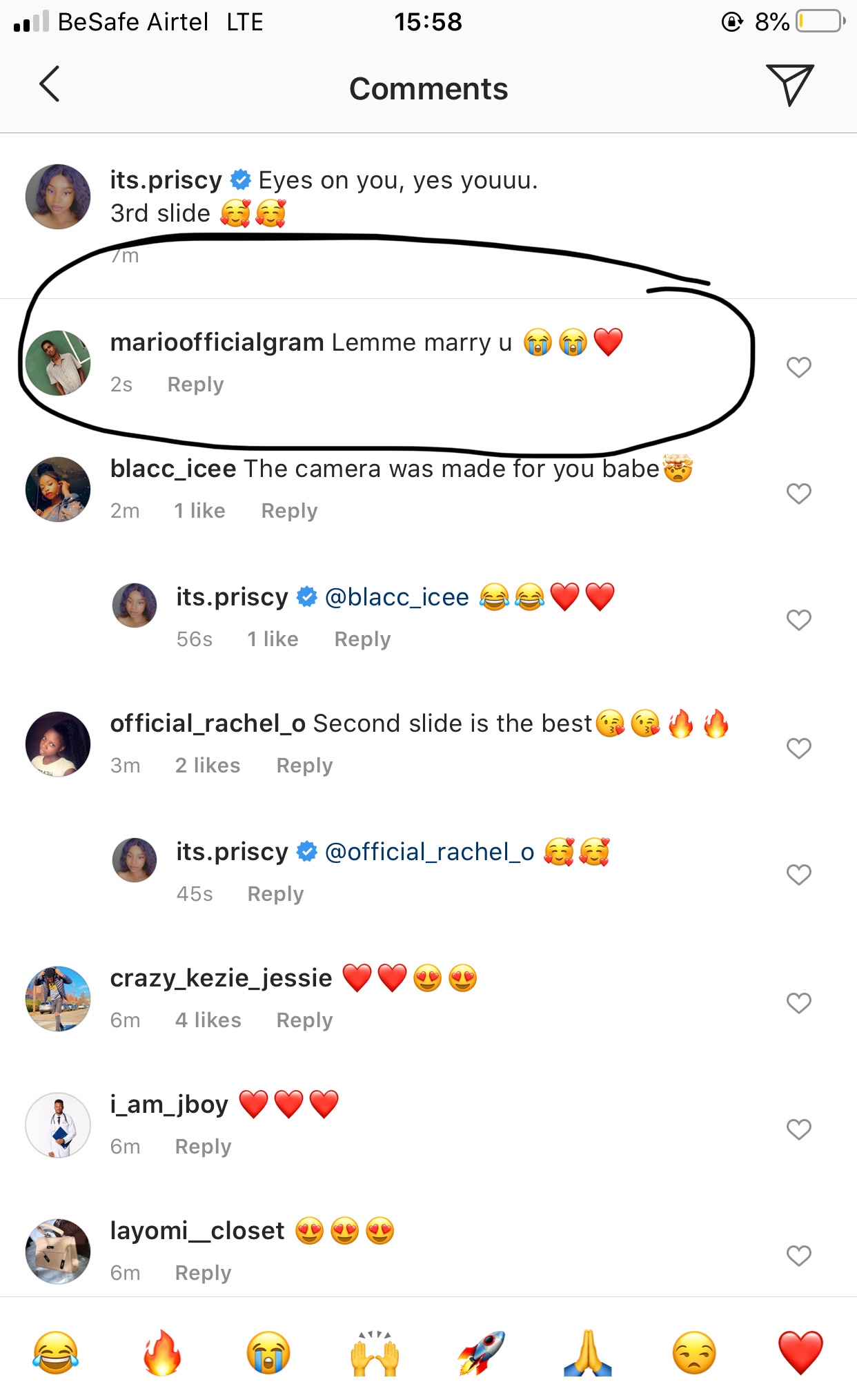
Task: Insert fire emoji from quick bar
Action: click(162, 1353)
